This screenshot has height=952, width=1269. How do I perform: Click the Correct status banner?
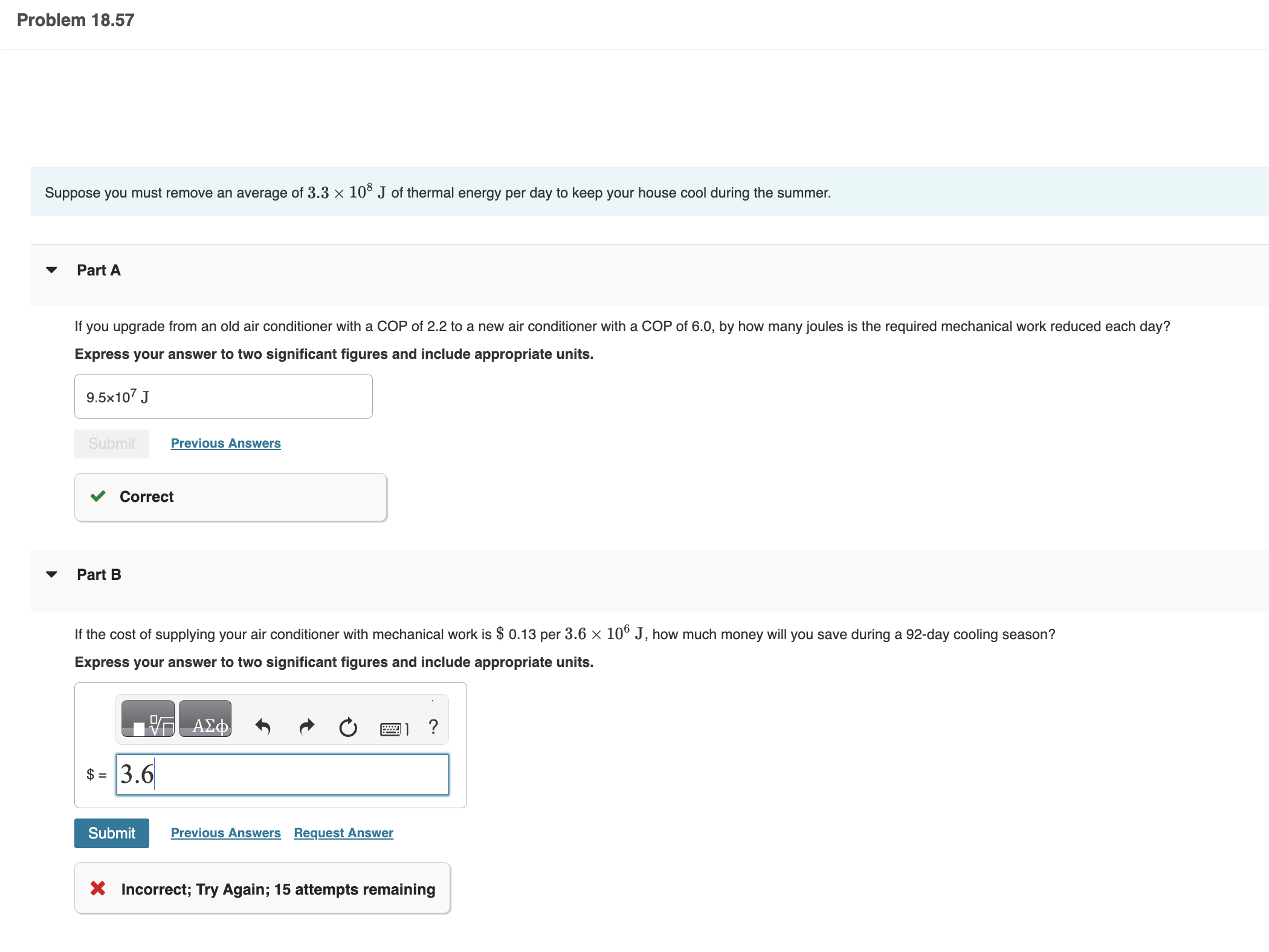point(230,496)
